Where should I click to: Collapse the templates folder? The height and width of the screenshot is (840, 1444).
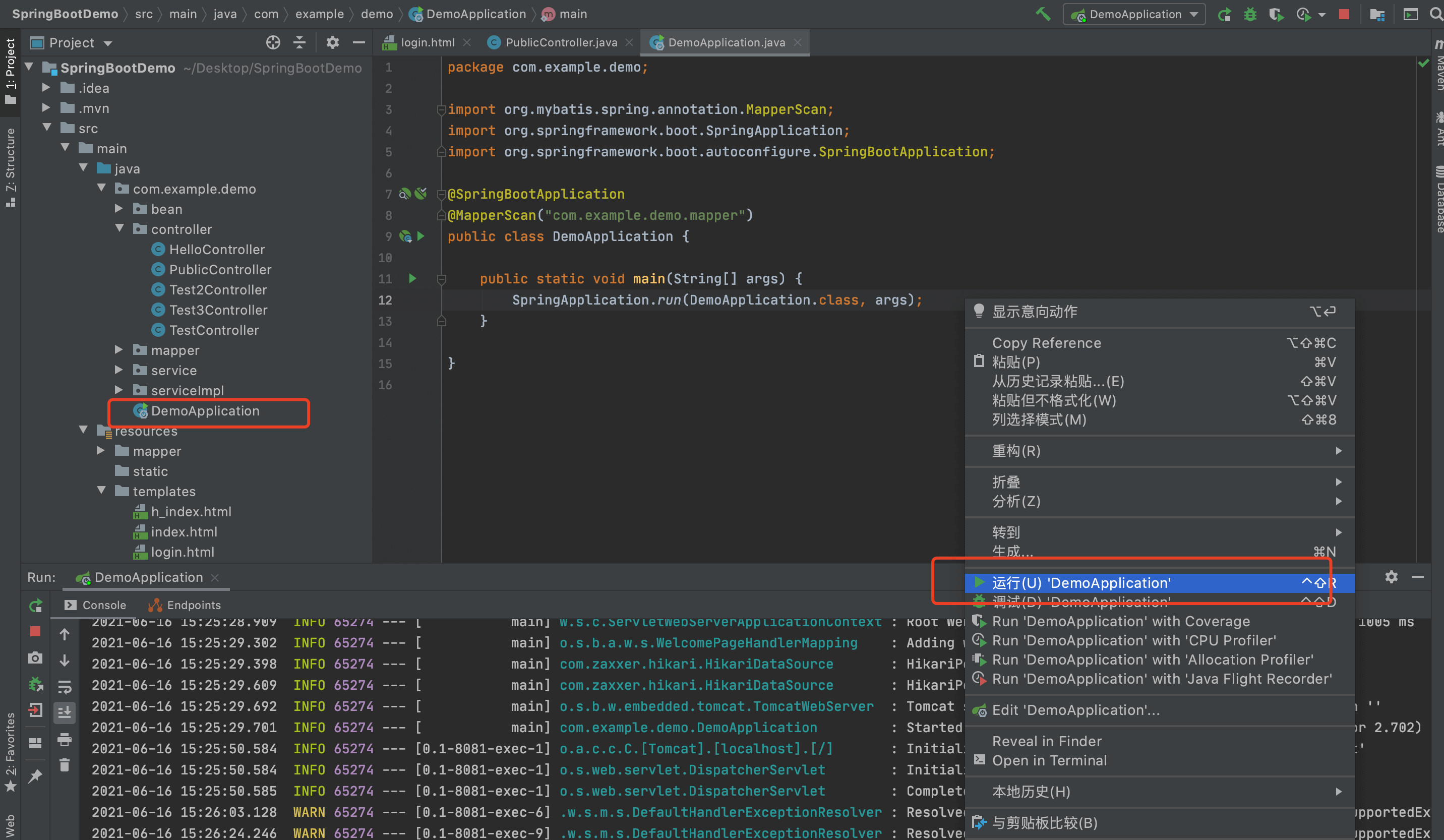click(101, 491)
